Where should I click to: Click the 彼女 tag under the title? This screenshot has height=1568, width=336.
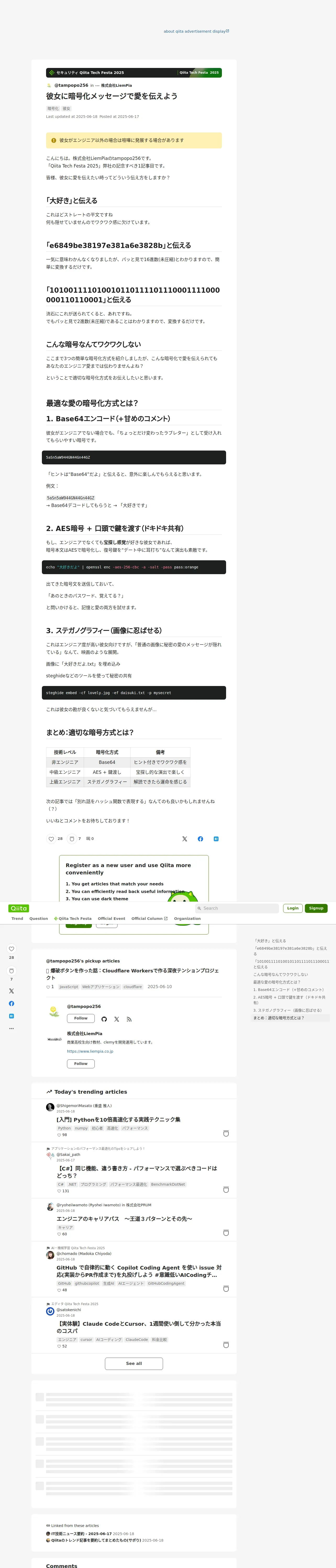(66, 108)
